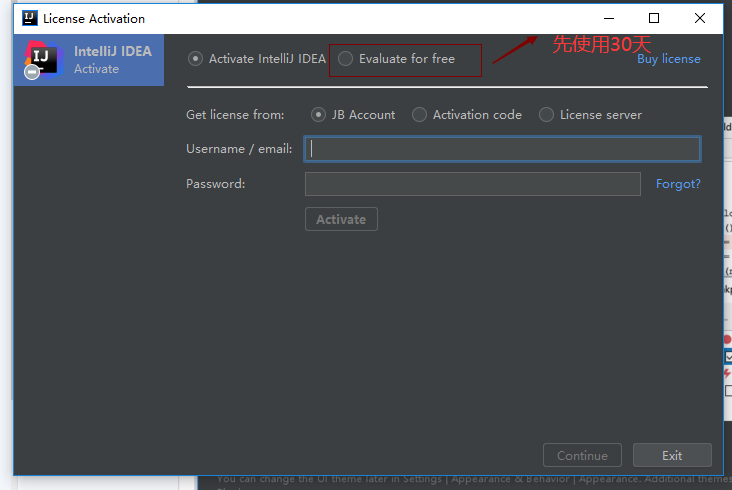The width and height of the screenshot is (732, 490).
Task: Click the Forgot? password link
Action: (678, 184)
